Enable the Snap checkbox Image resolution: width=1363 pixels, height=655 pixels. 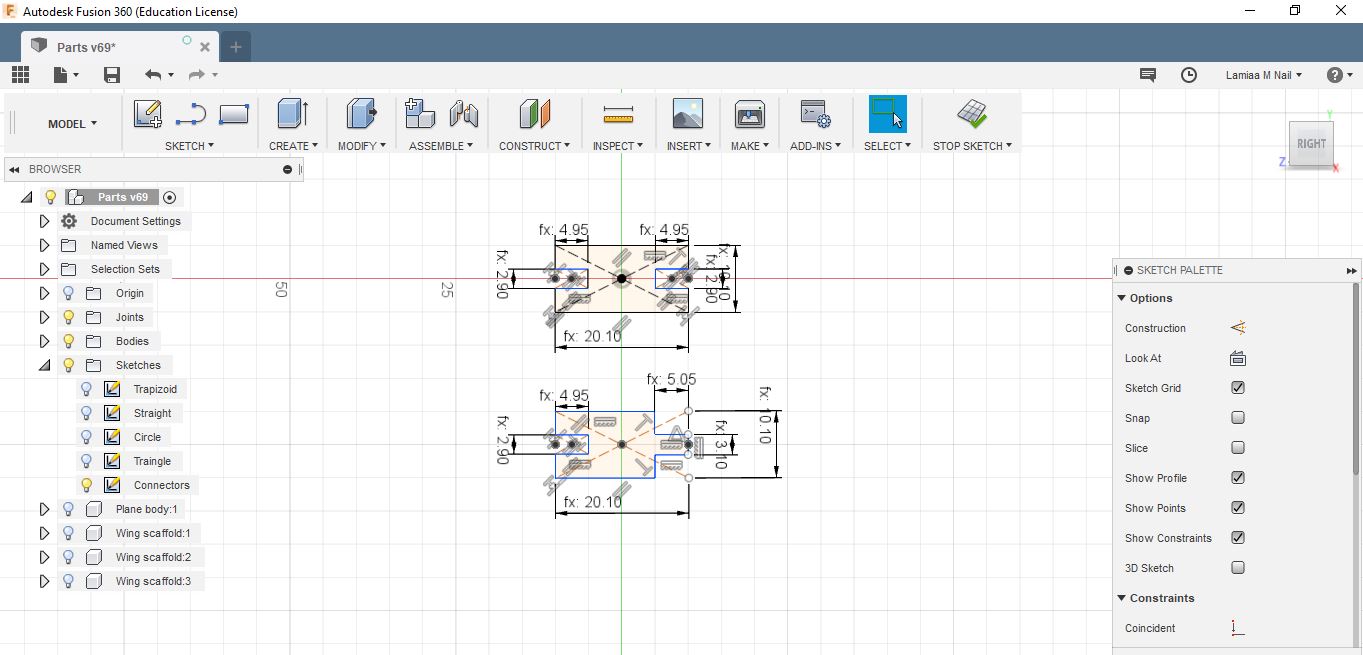pos(1238,418)
